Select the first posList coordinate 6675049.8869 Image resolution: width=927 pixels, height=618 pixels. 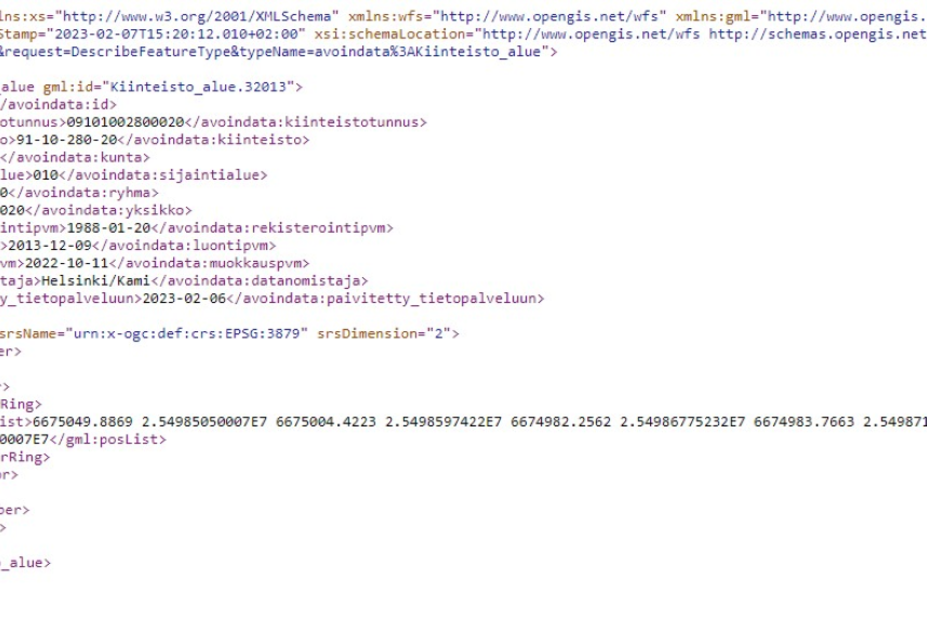tap(83, 422)
